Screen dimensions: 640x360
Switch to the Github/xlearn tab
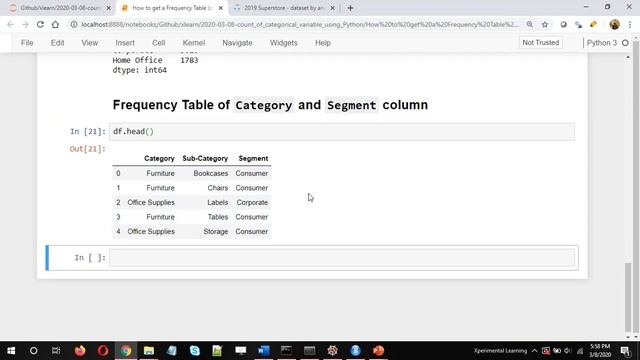60,8
